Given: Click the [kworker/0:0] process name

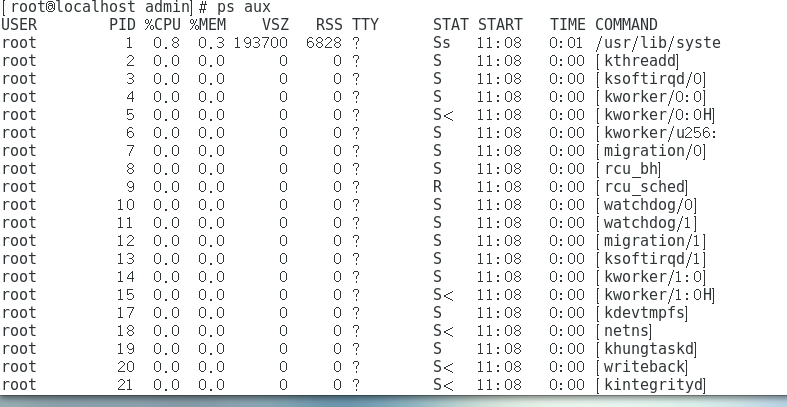Looking at the screenshot, I should pos(651,97).
